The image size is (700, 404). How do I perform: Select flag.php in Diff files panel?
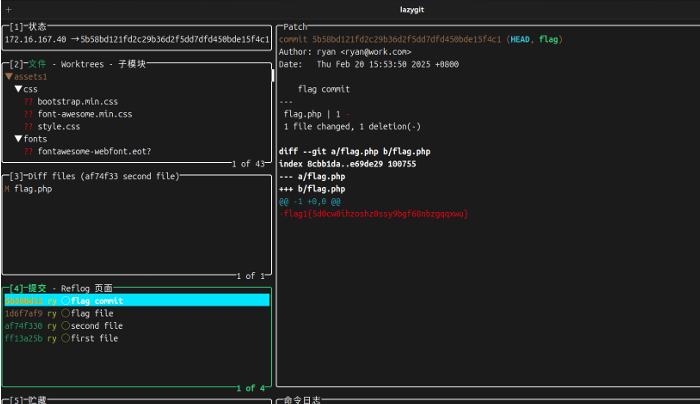tap(33, 189)
